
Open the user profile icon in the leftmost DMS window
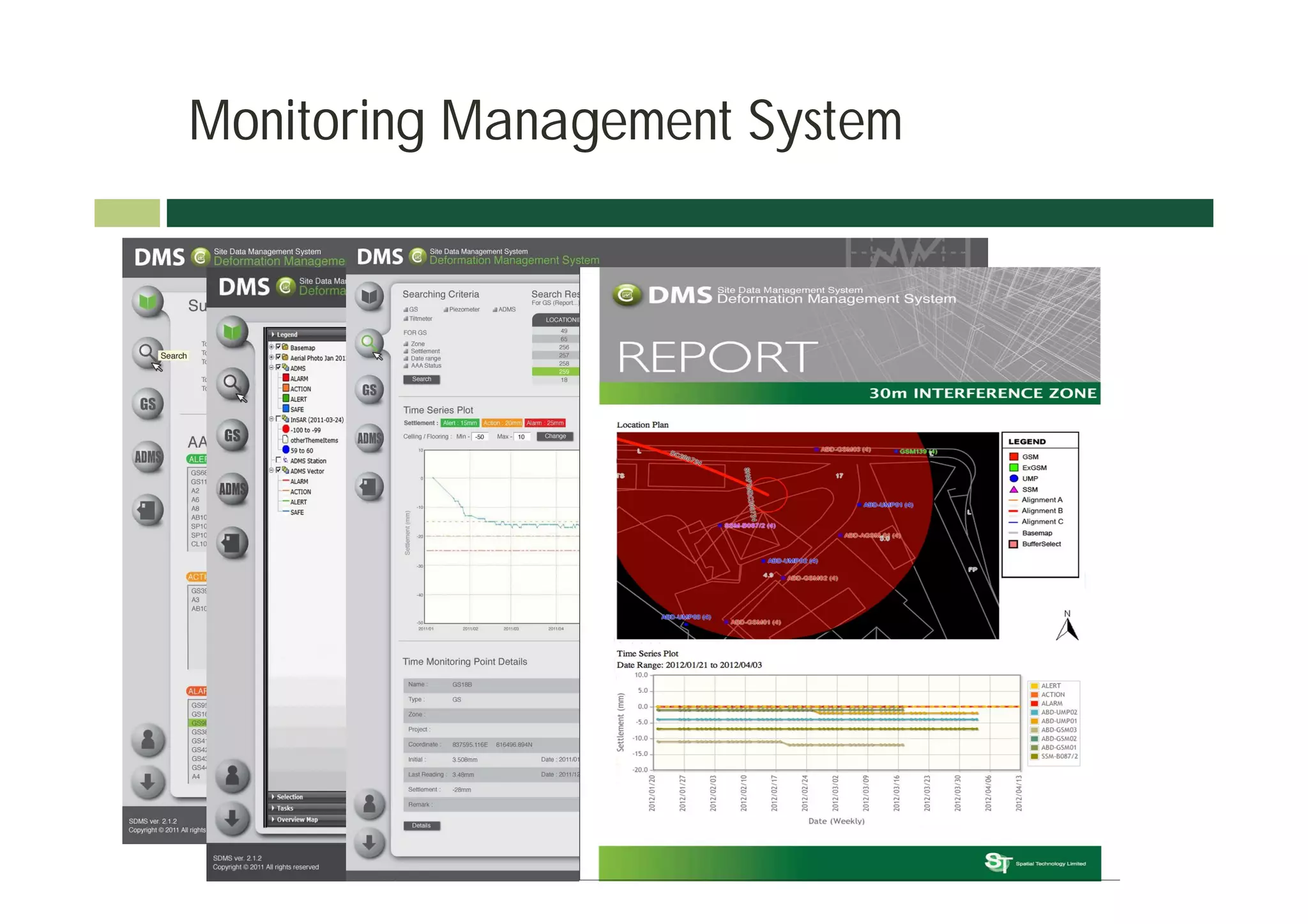coord(148,739)
